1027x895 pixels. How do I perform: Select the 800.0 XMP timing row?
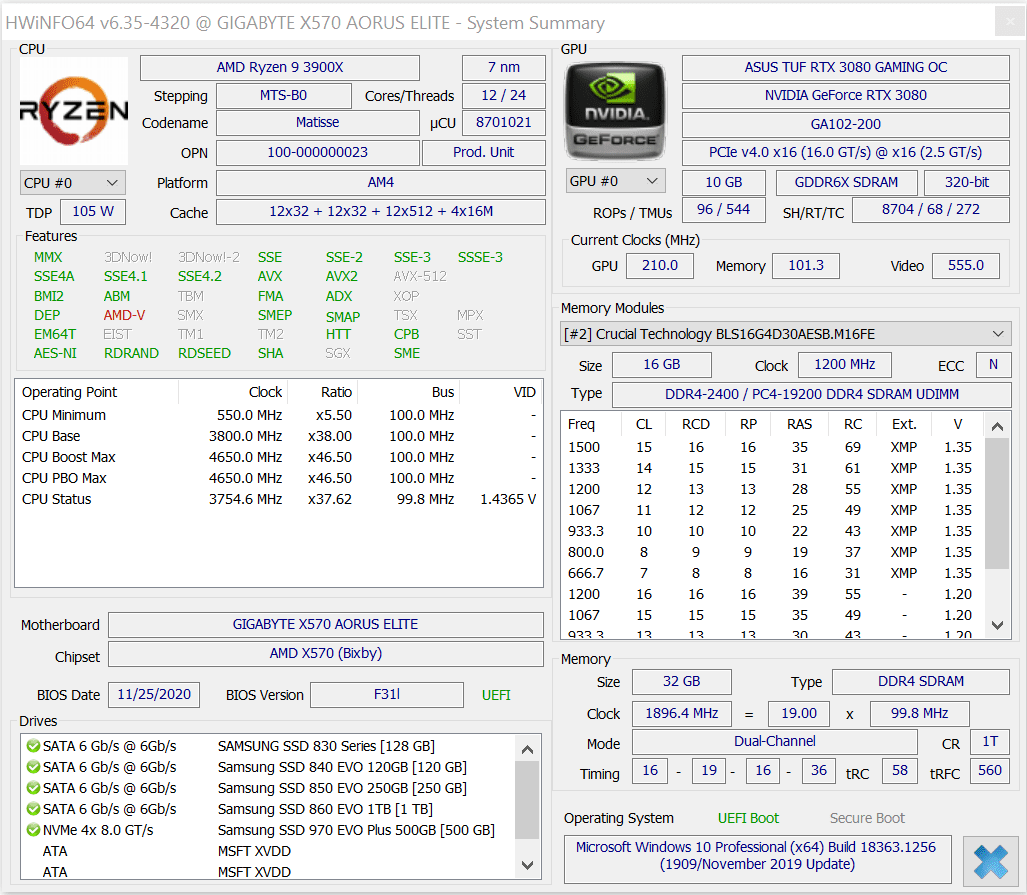click(772, 552)
